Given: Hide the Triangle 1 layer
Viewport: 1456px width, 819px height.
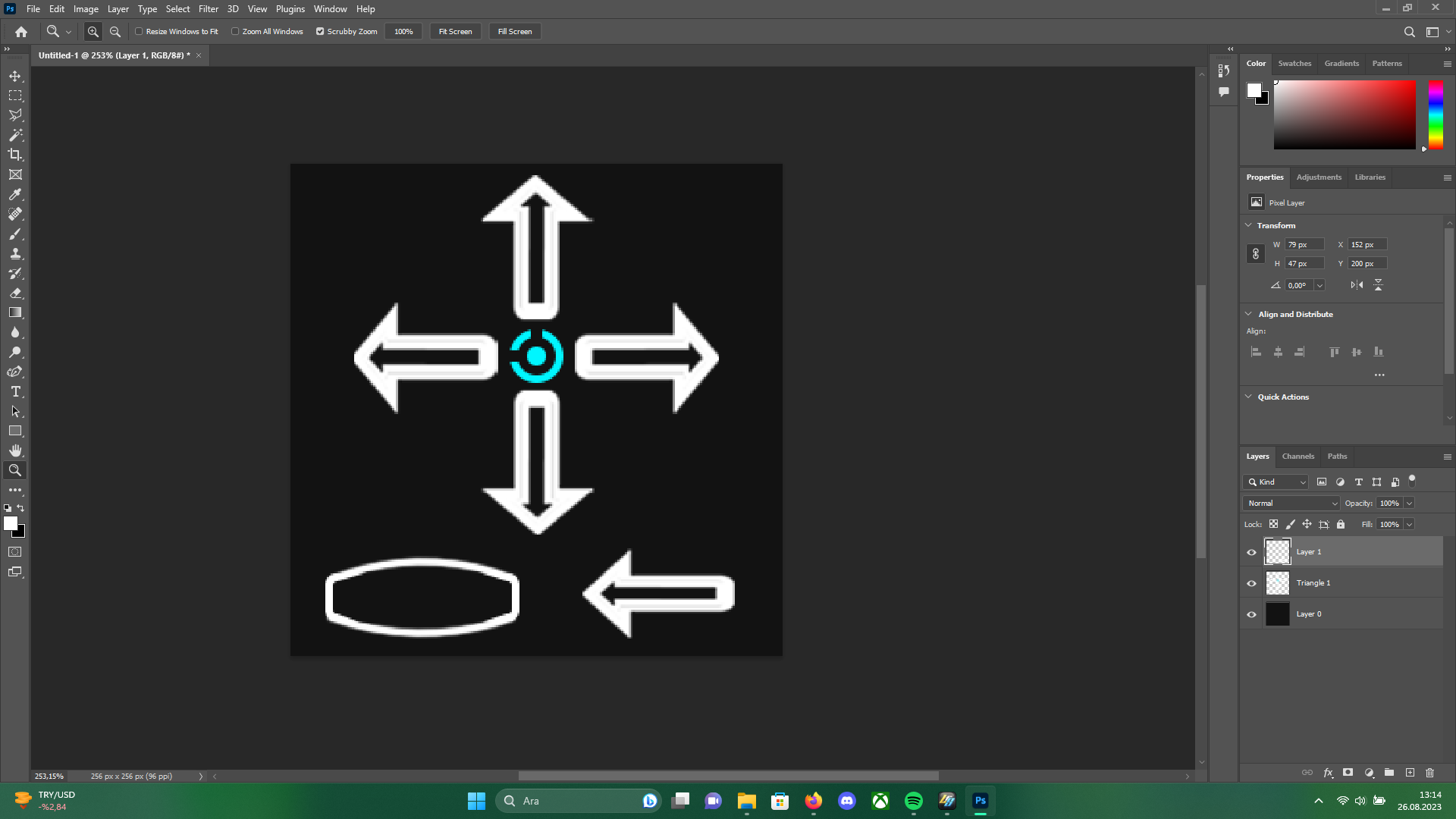Looking at the screenshot, I should (x=1251, y=583).
